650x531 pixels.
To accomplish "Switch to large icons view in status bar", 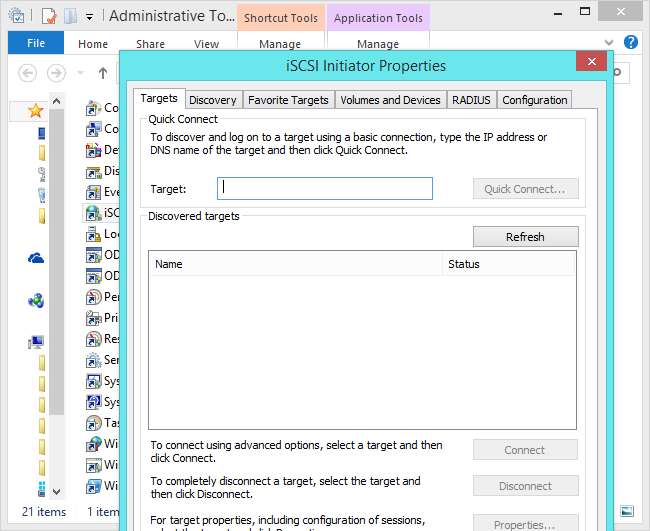I will (x=627, y=512).
